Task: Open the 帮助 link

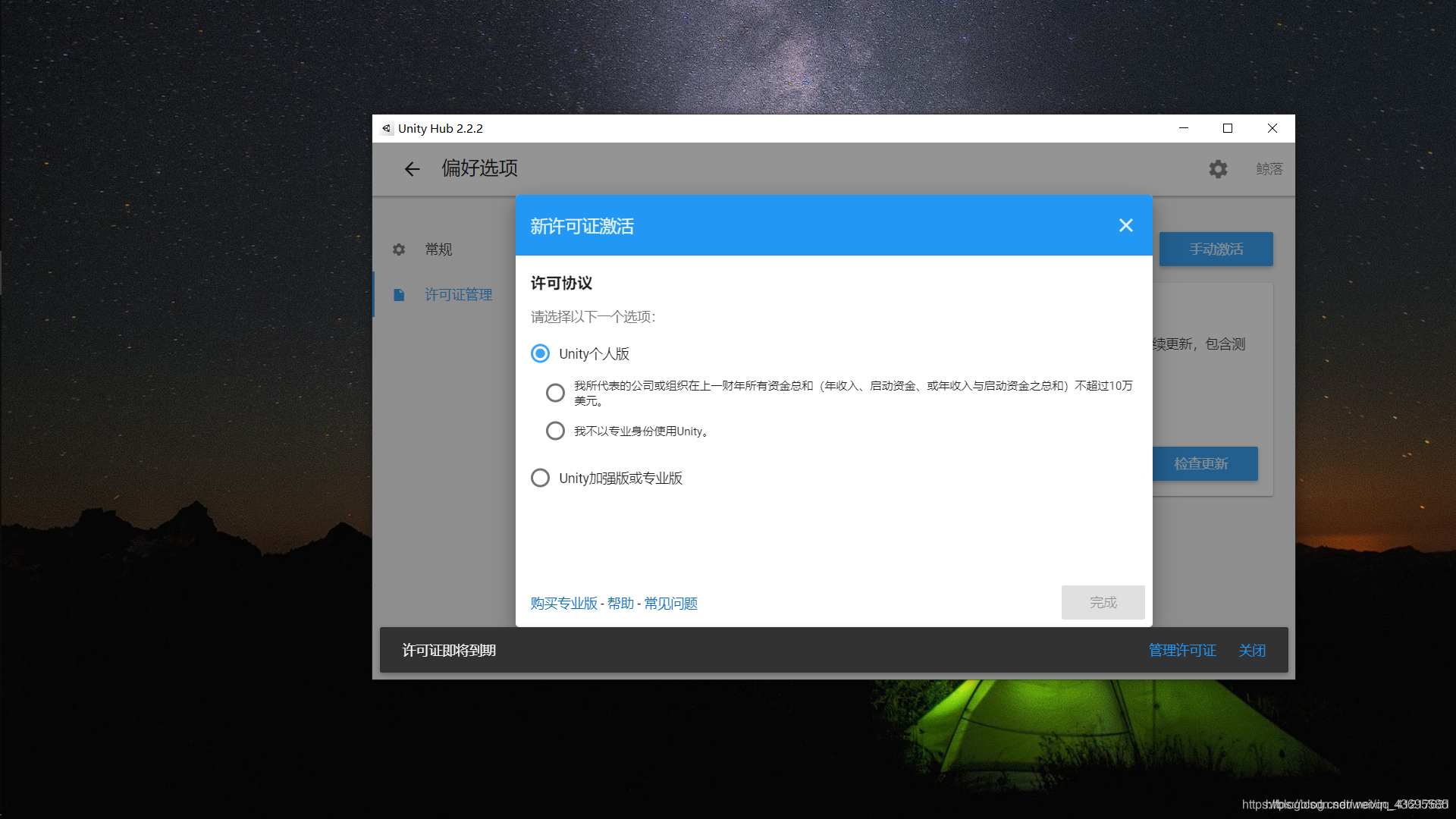Action: coord(620,604)
